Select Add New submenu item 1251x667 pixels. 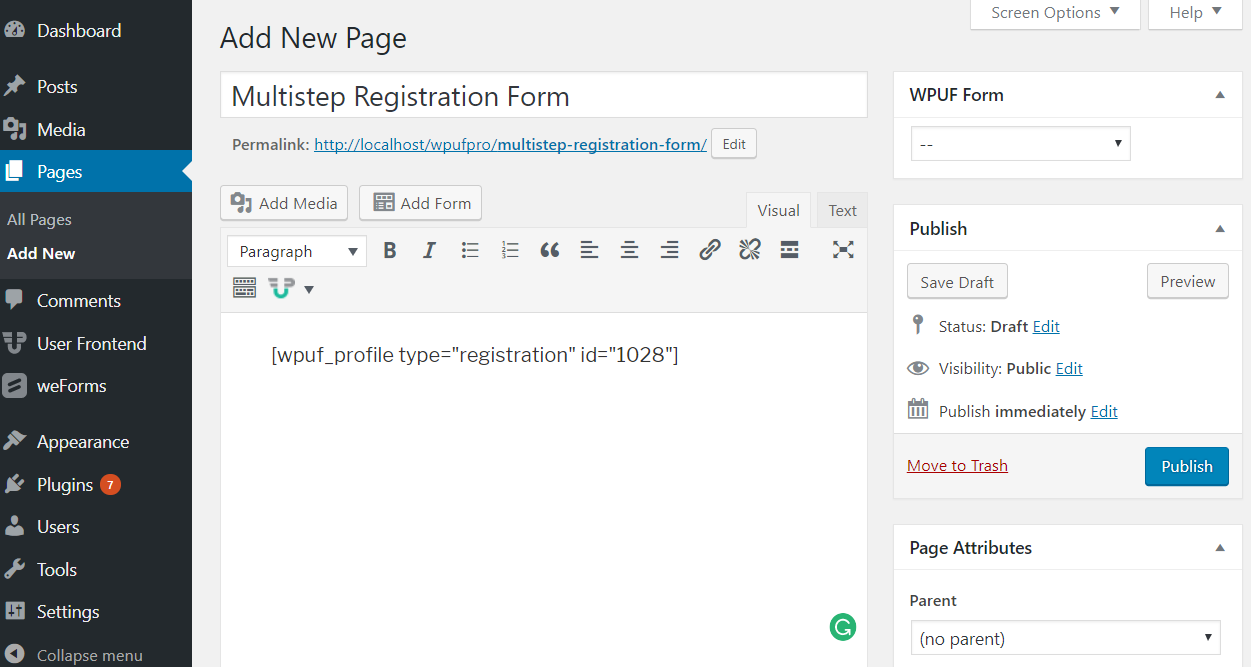41,254
